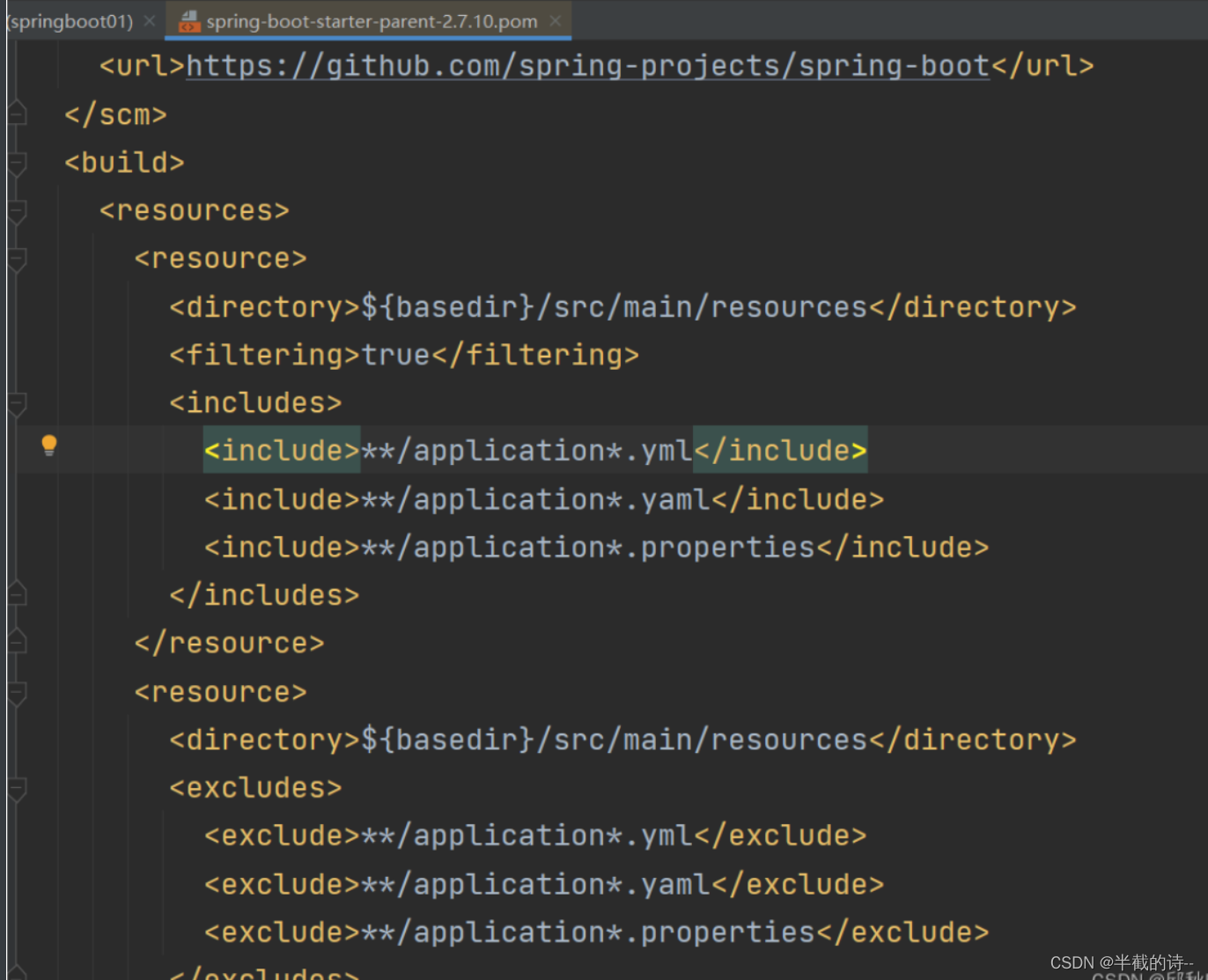This screenshot has width=1208, height=980.
Task: Collapse the includes section fold marker
Action: coord(18,402)
